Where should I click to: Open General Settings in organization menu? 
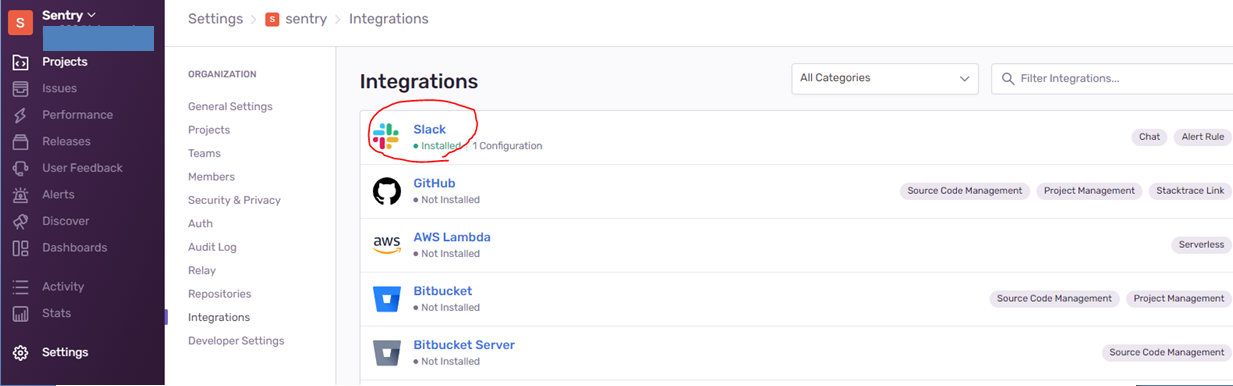(x=230, y=106)
